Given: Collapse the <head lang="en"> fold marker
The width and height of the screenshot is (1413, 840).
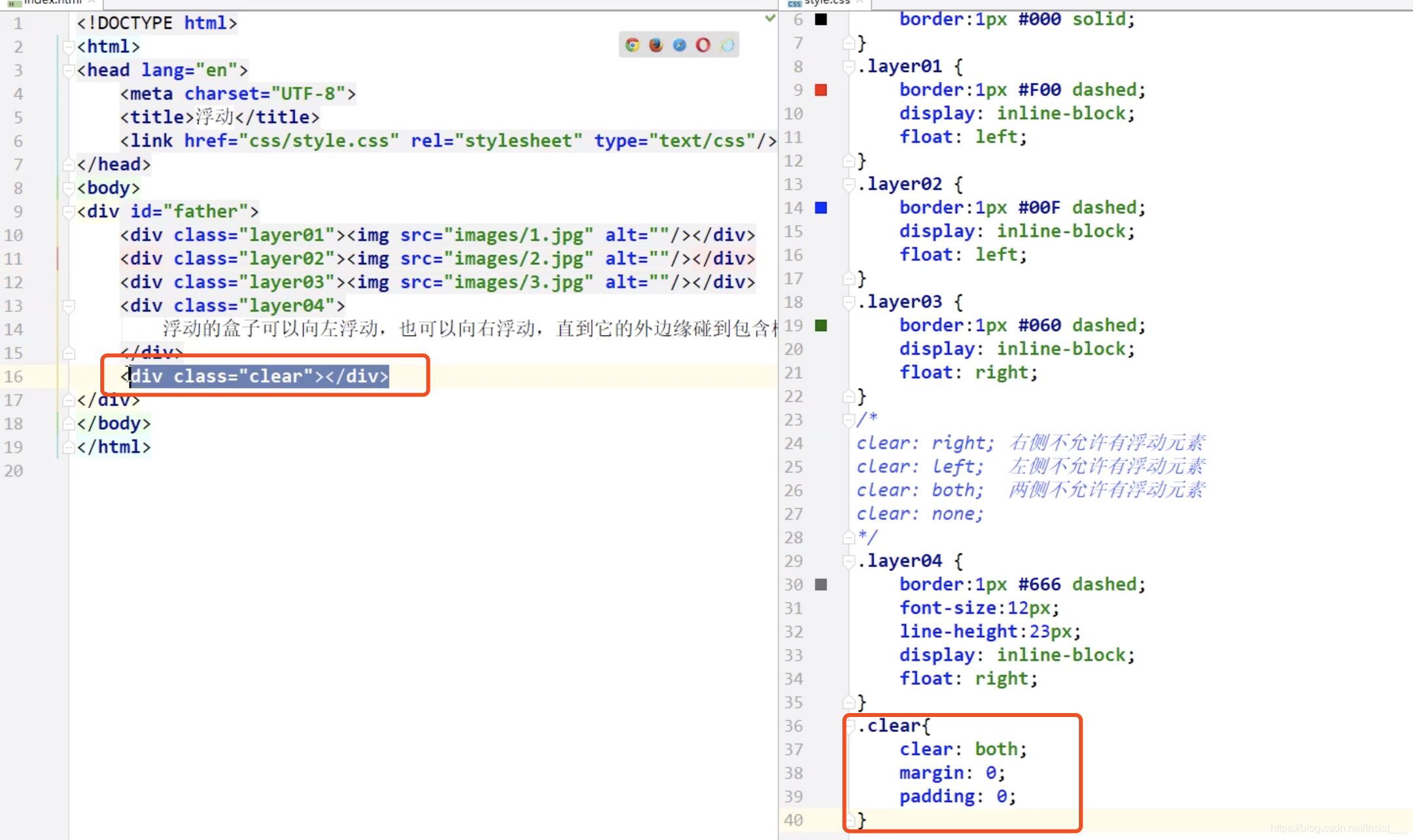Looking at the screenshot, I should tap(68, 71).
